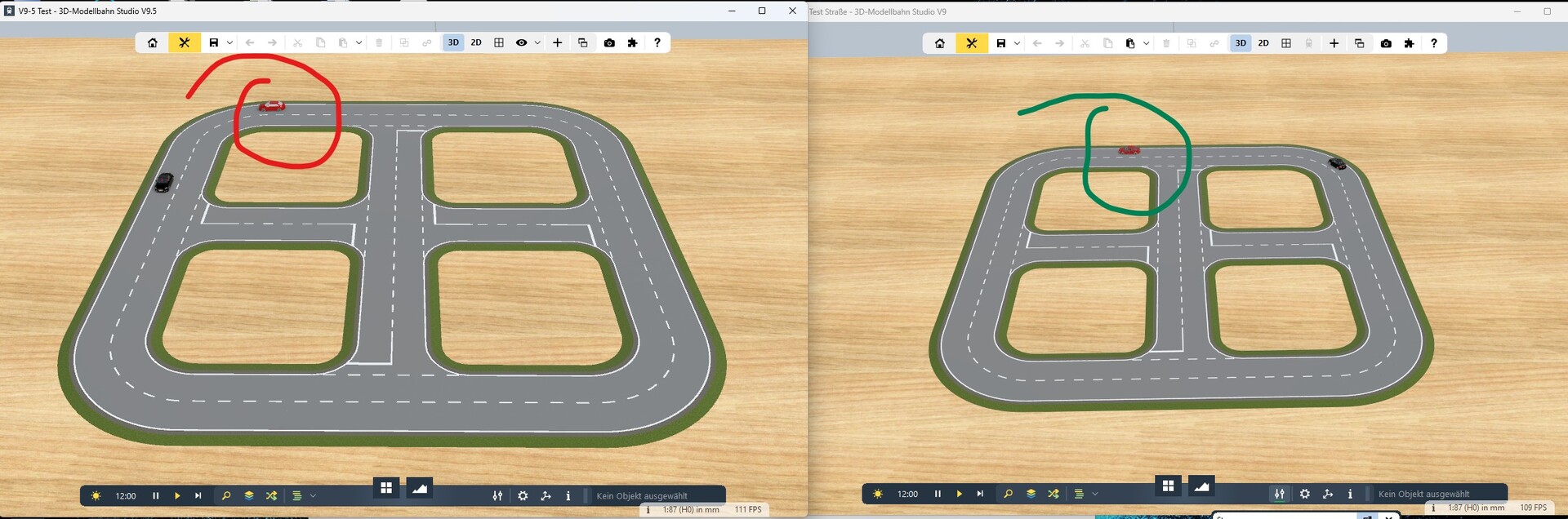Toggle the grid view icon in V9 window
The image size is (1568, 519).
(x=1286, y=43)
